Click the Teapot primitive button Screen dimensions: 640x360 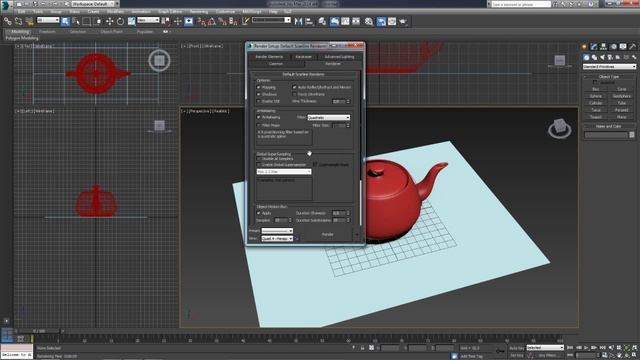point(596,117)
